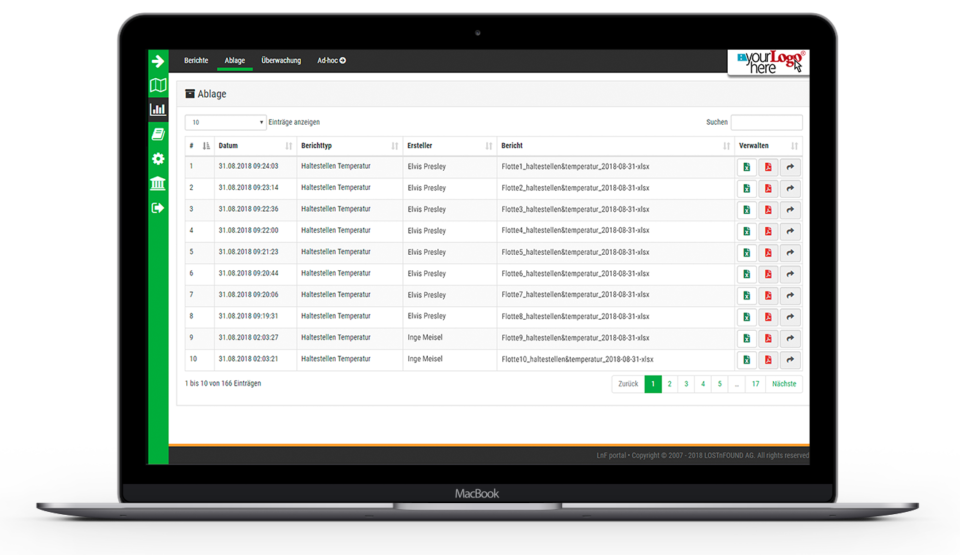The height and width of the screenshot is (555, 960).
Task: Open the Ad-hoc tab
Action: 331,61
